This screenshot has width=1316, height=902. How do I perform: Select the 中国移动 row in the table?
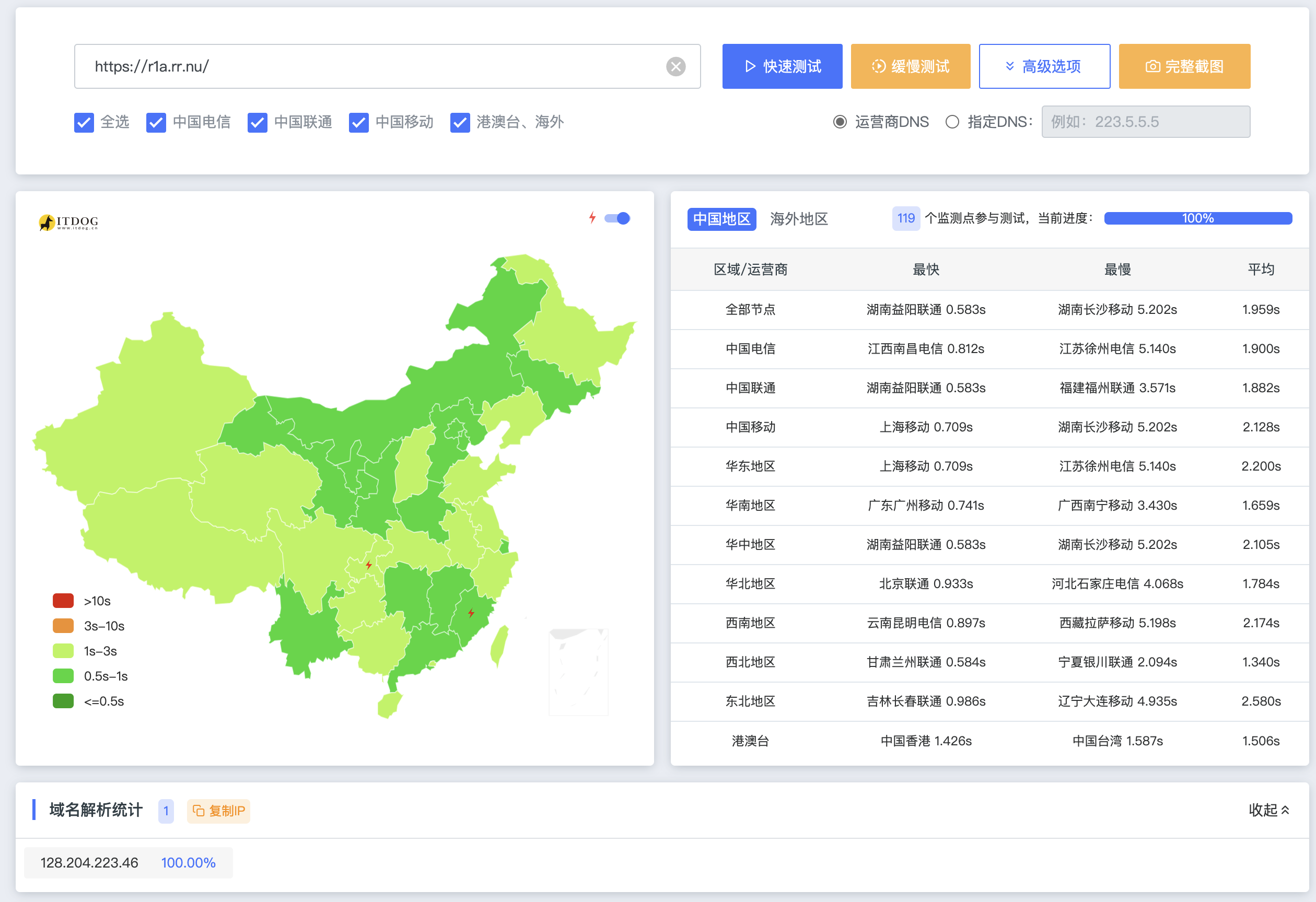pyautogui.click(x=990, y=427)
